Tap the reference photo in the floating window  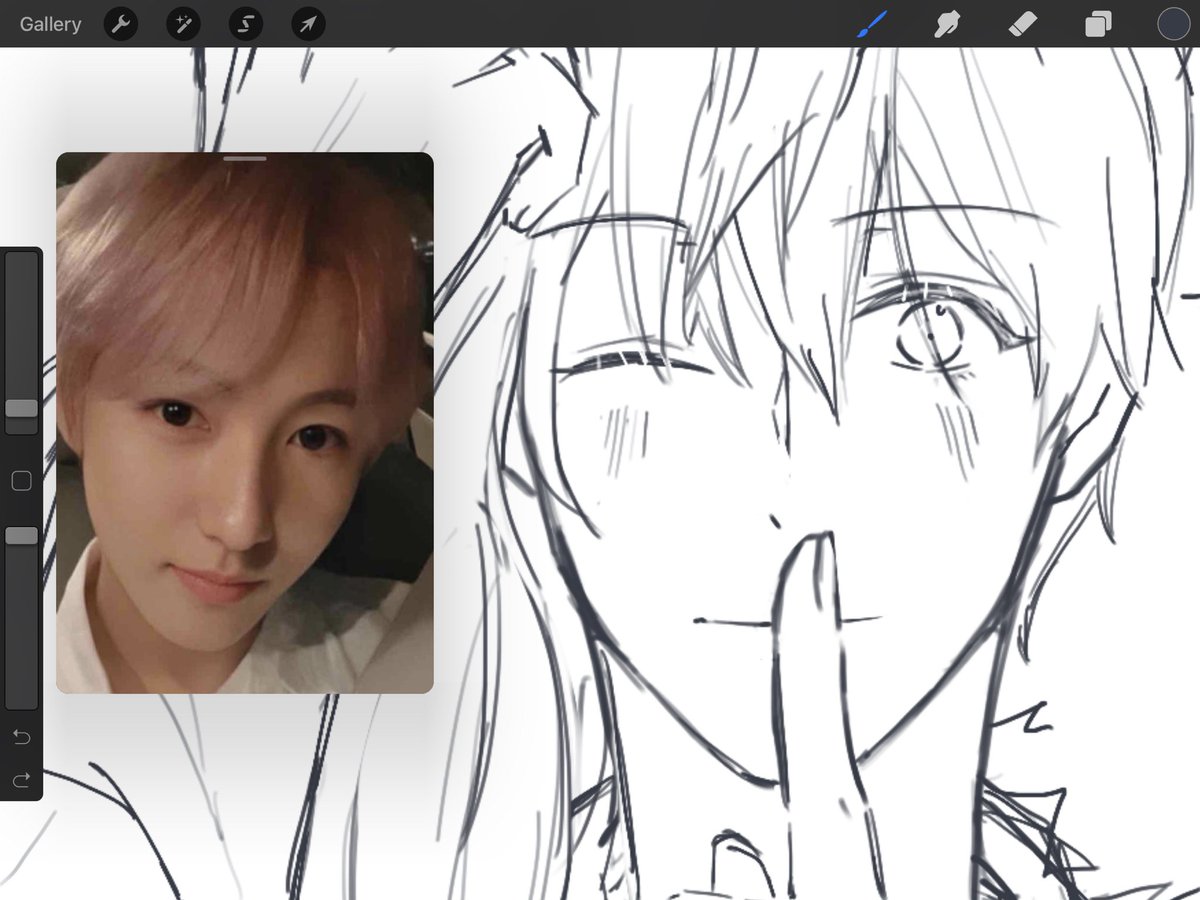[245, 423]
